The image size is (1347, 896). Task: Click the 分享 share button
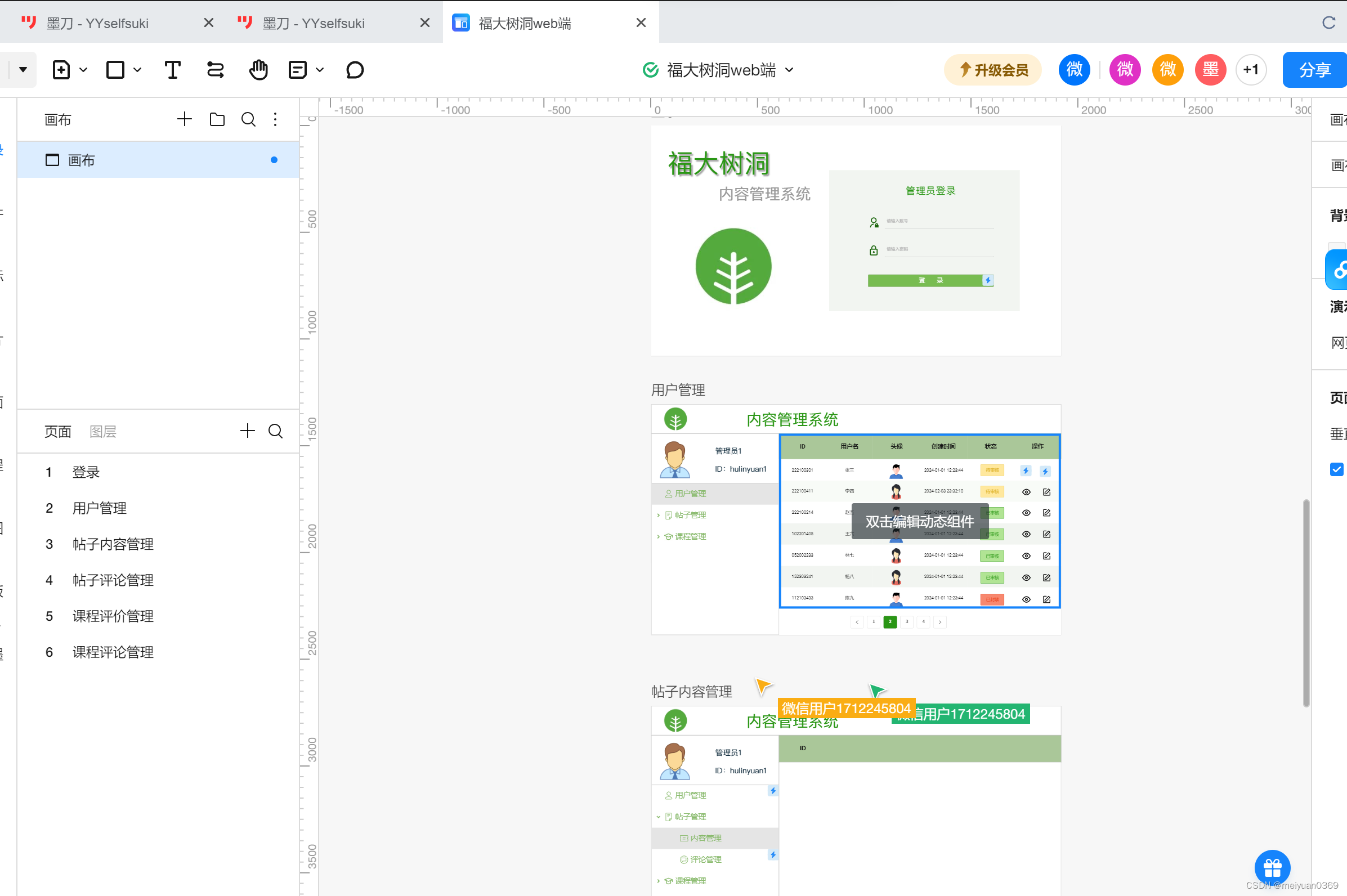click(1313, 69)
